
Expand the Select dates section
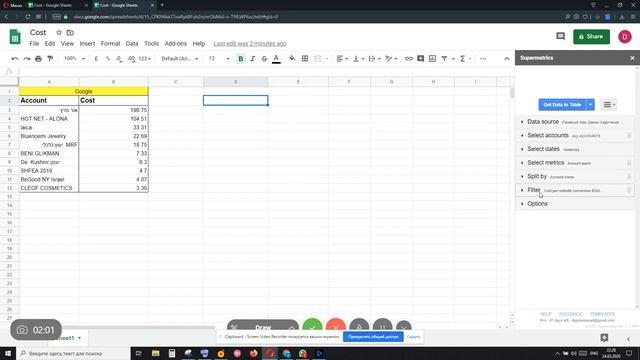point(575,149)
